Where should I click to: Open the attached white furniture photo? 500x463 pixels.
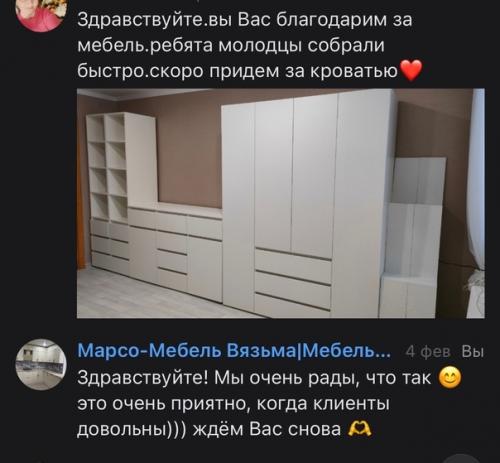[281, 203]
